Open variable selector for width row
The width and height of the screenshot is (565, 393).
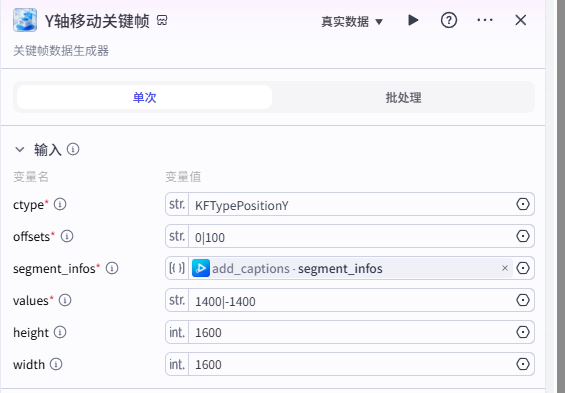point(522,364)
